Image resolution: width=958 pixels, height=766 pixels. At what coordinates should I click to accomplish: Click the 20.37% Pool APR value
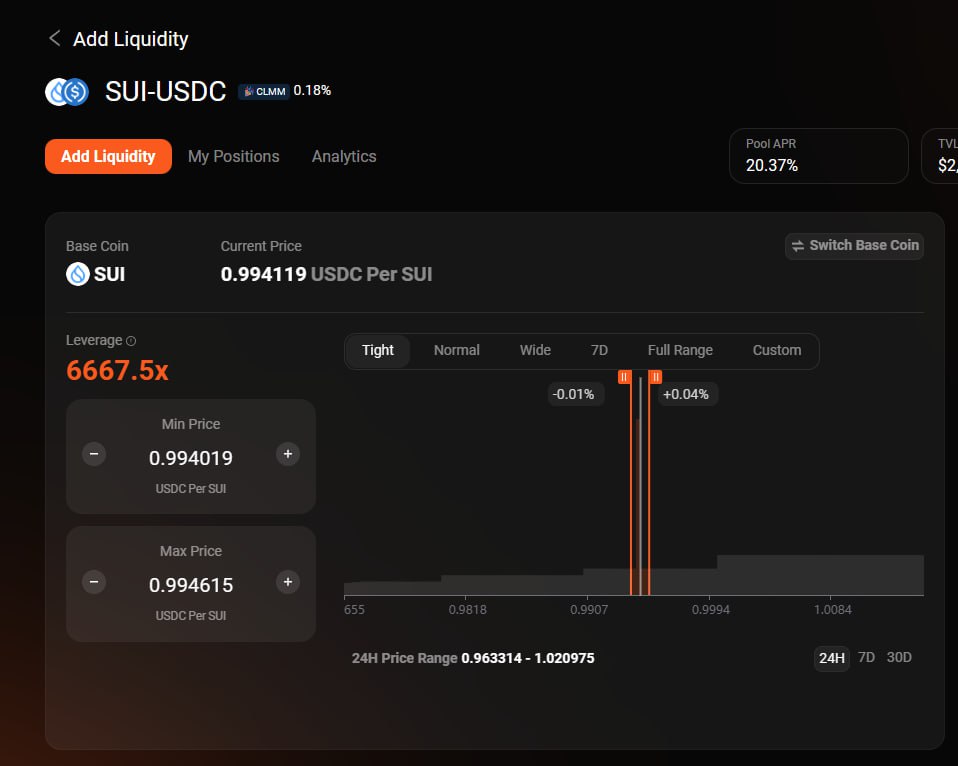(772, 166)
